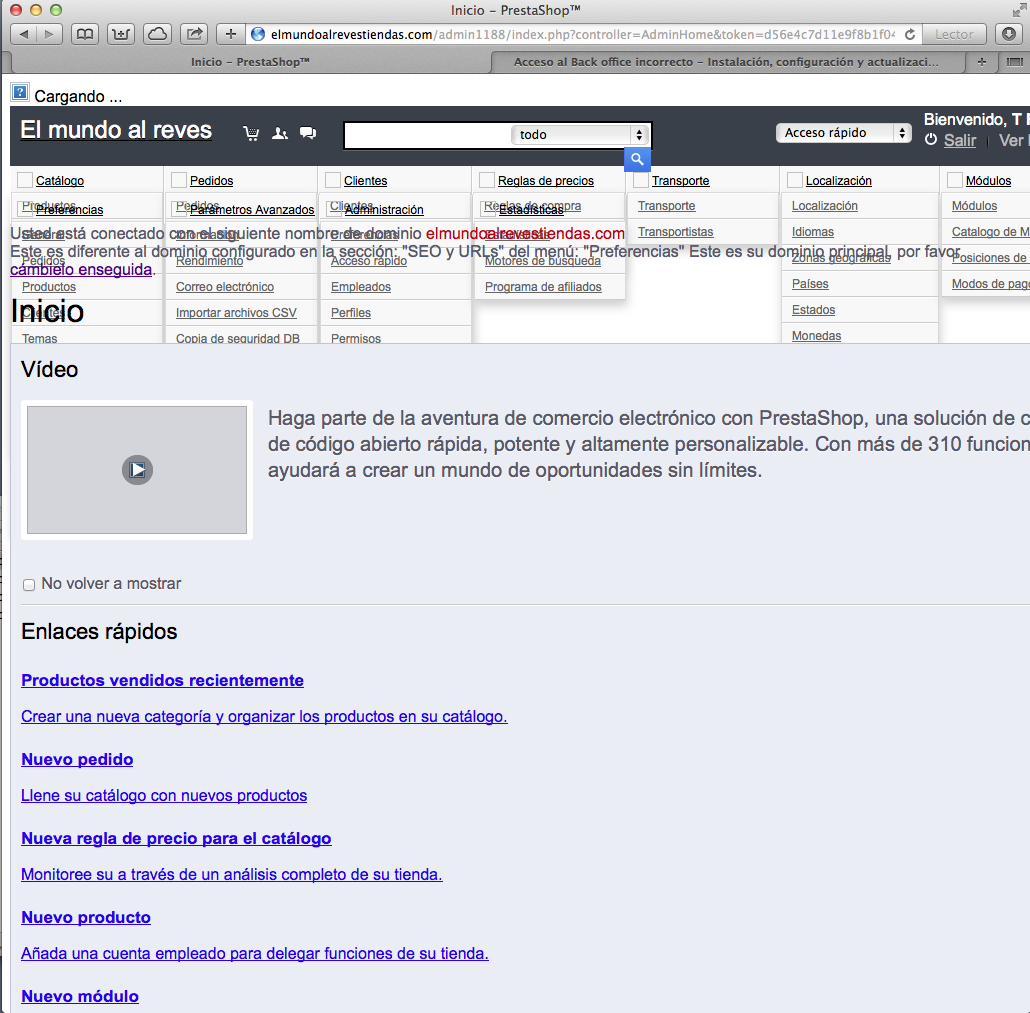1030x1013 pixels.
Task: Open the 'Nuevo módulo' quick link
Action: click(x=79, y=996)
